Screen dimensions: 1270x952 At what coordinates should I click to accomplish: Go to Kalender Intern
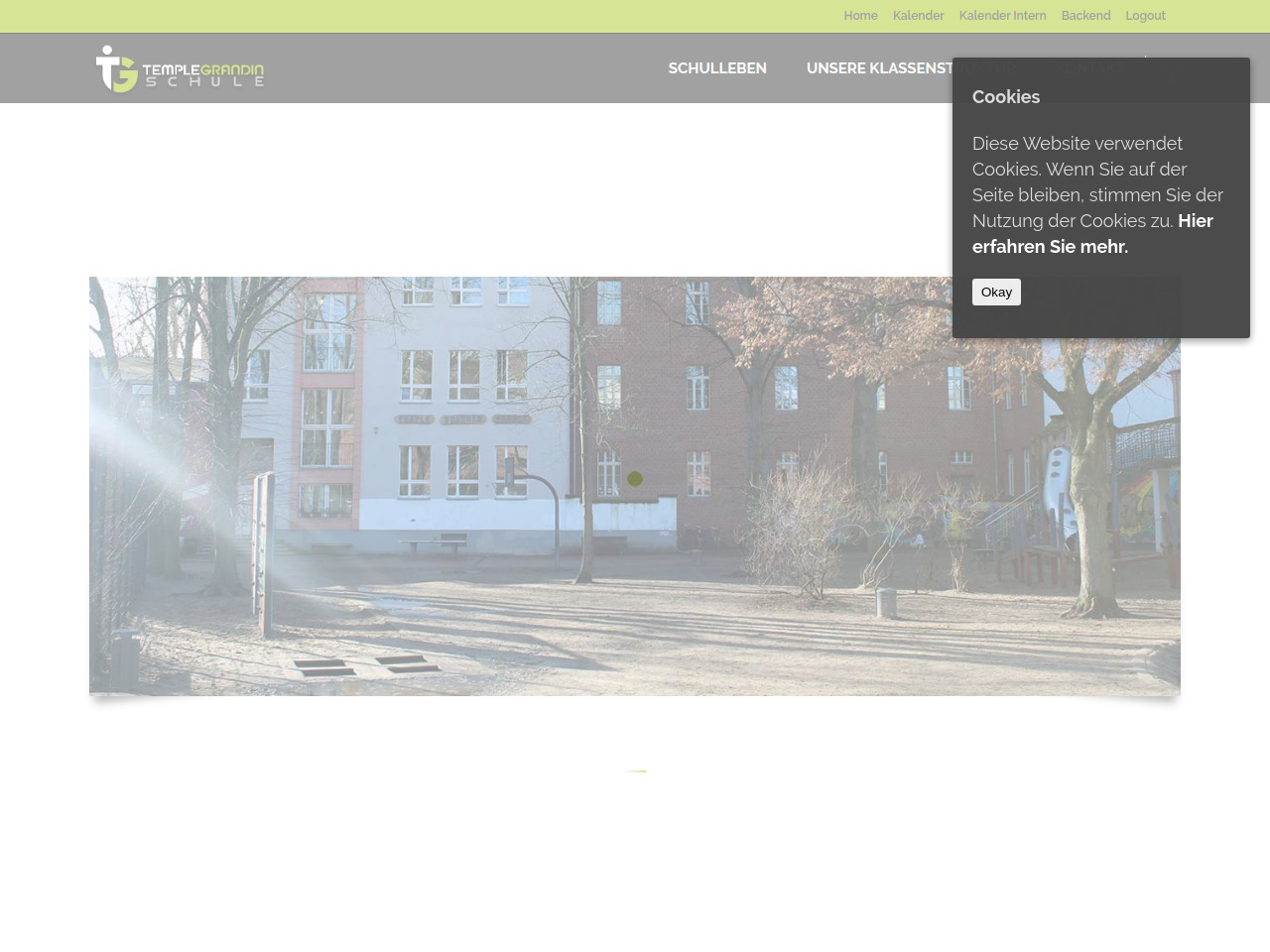pos(1002,16)
